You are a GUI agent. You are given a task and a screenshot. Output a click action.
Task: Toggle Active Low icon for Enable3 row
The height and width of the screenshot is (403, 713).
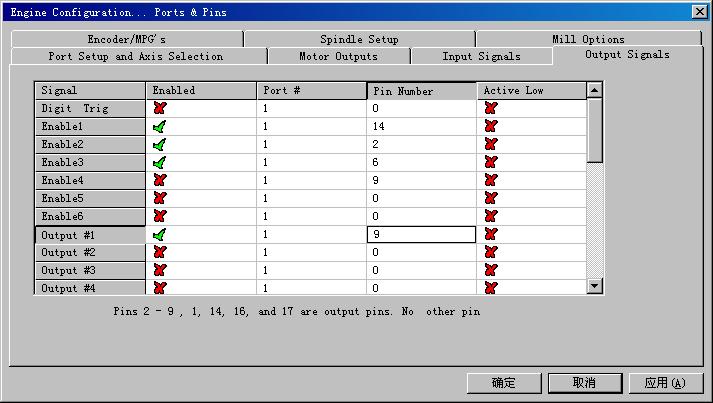(491, 163)
